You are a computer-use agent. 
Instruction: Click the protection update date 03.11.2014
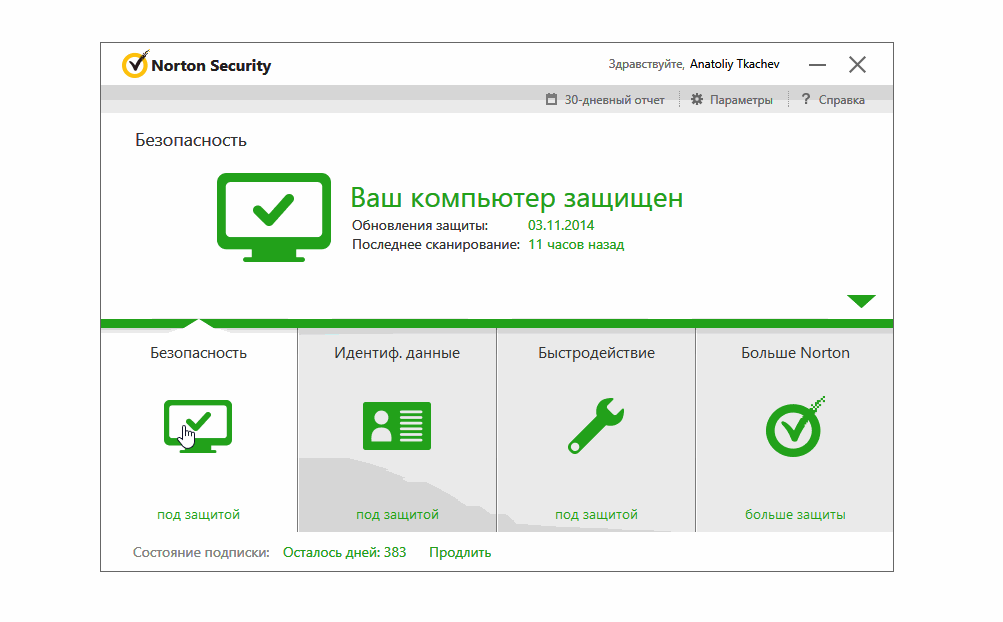point(561,225)
